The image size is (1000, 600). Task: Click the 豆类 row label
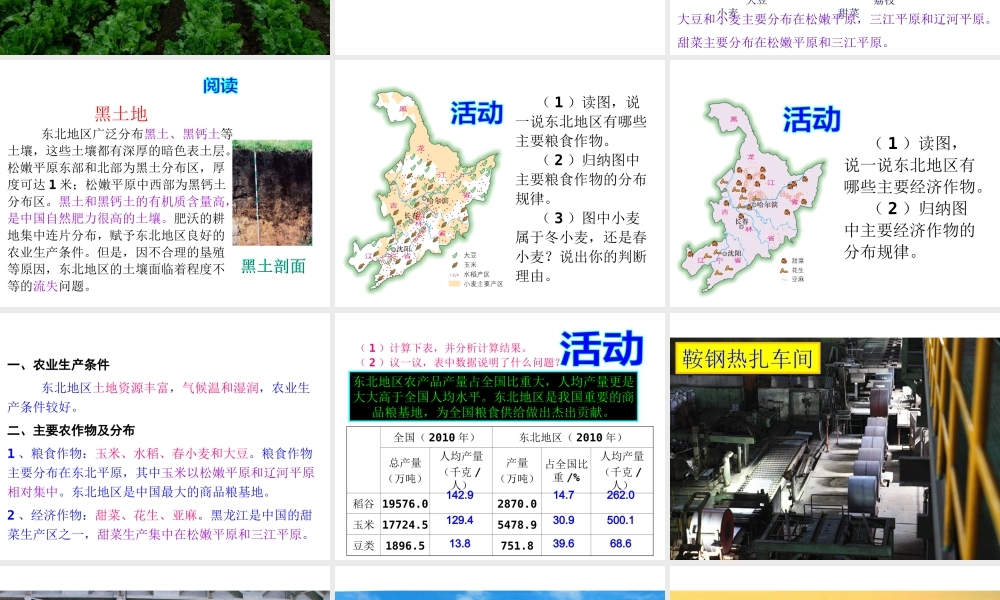pos(364,546)
